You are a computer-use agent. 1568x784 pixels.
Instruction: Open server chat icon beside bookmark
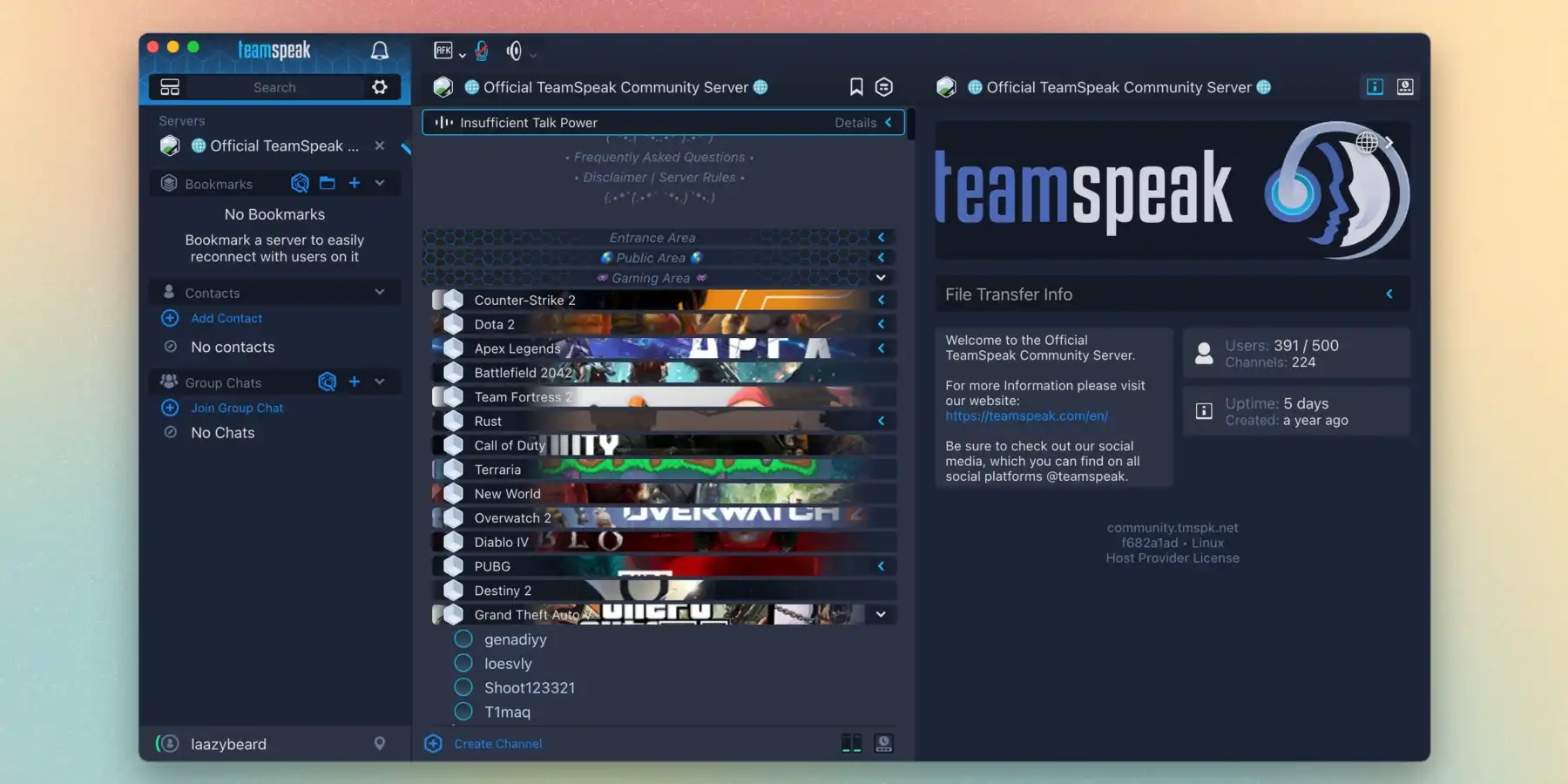pyautogui.click(x=884, y=87)
